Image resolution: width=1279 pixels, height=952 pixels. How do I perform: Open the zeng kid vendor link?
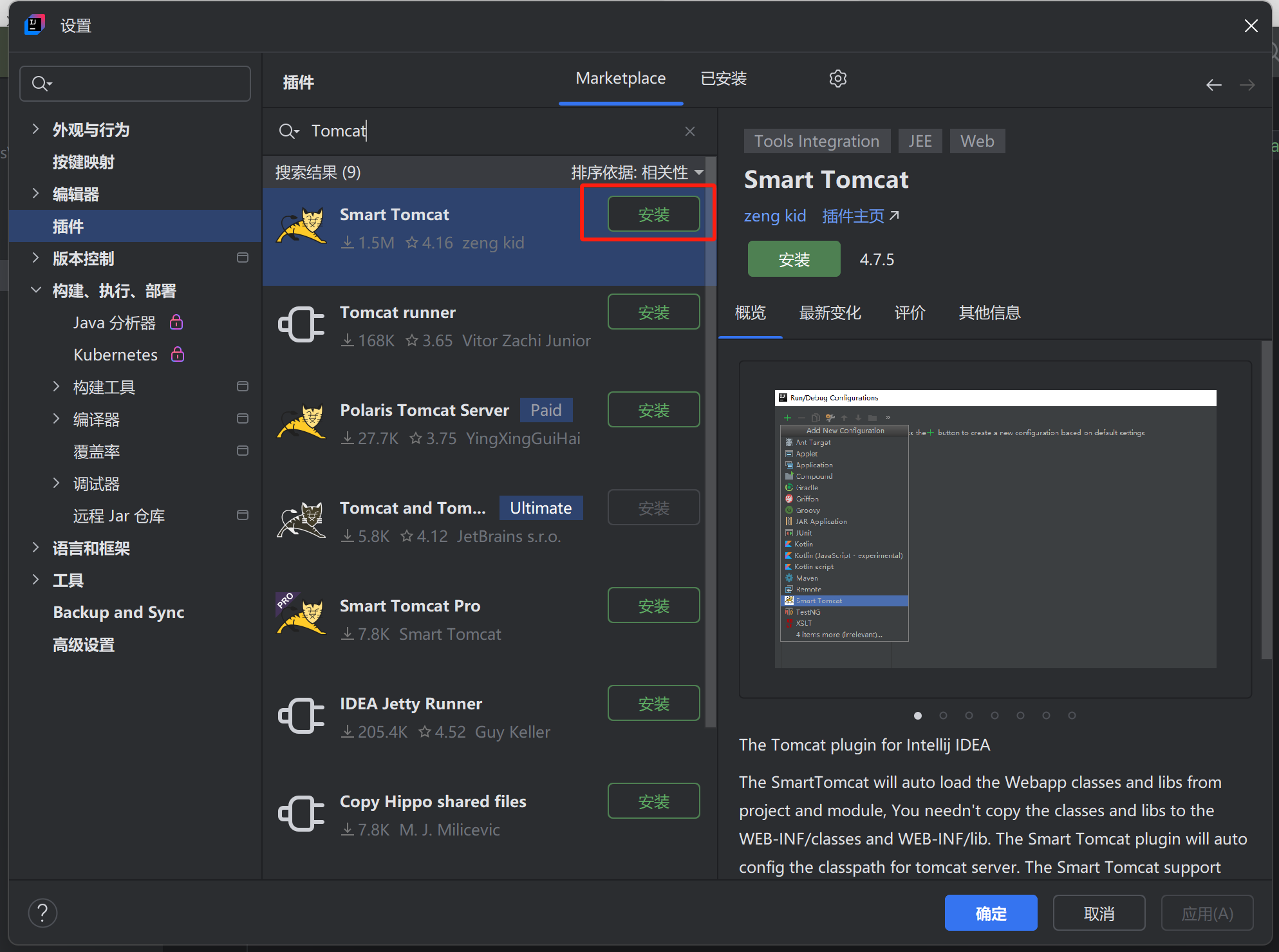775,216
